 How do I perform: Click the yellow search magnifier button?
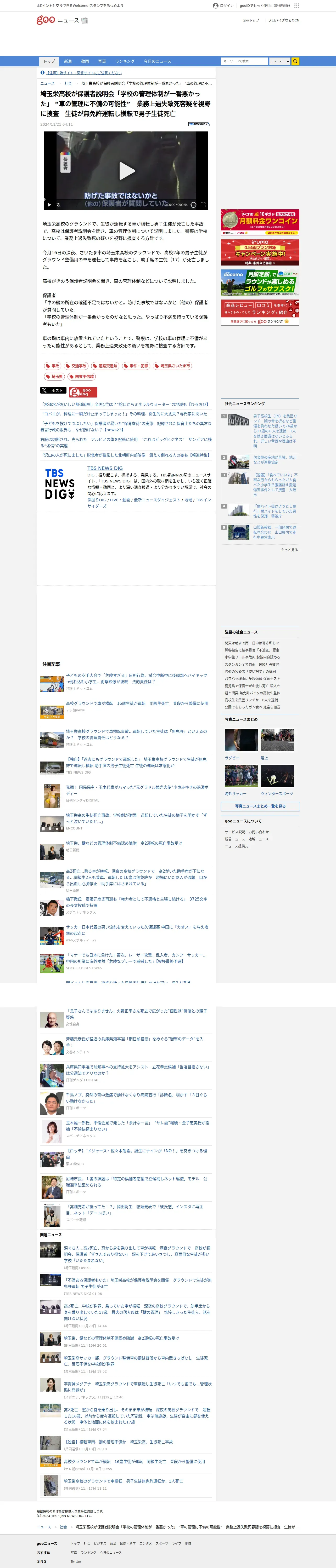click(x=295, y=61)
